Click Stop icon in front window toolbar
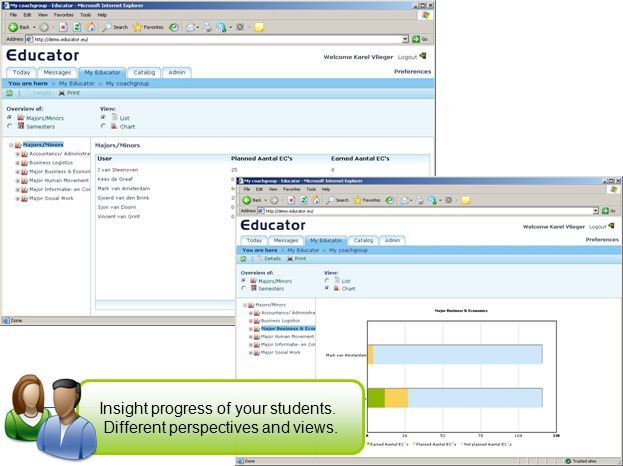This screenshot has height=466, width=623. tap(291, 200)
